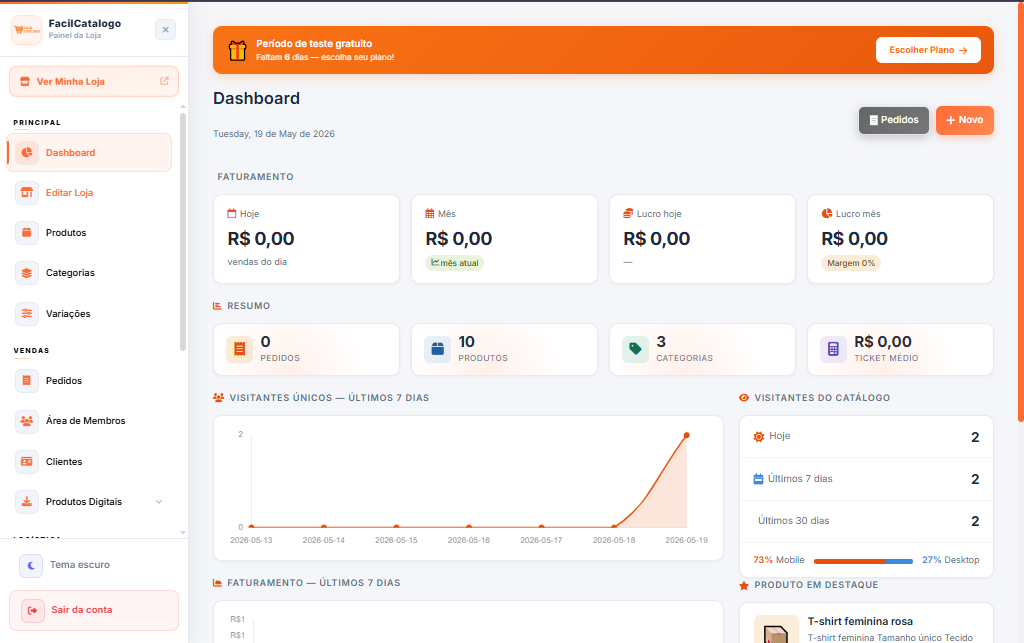This screenshot has width=1024, height=643.
Task: Click the moon icon for dark theme
Action: [31, 565]
